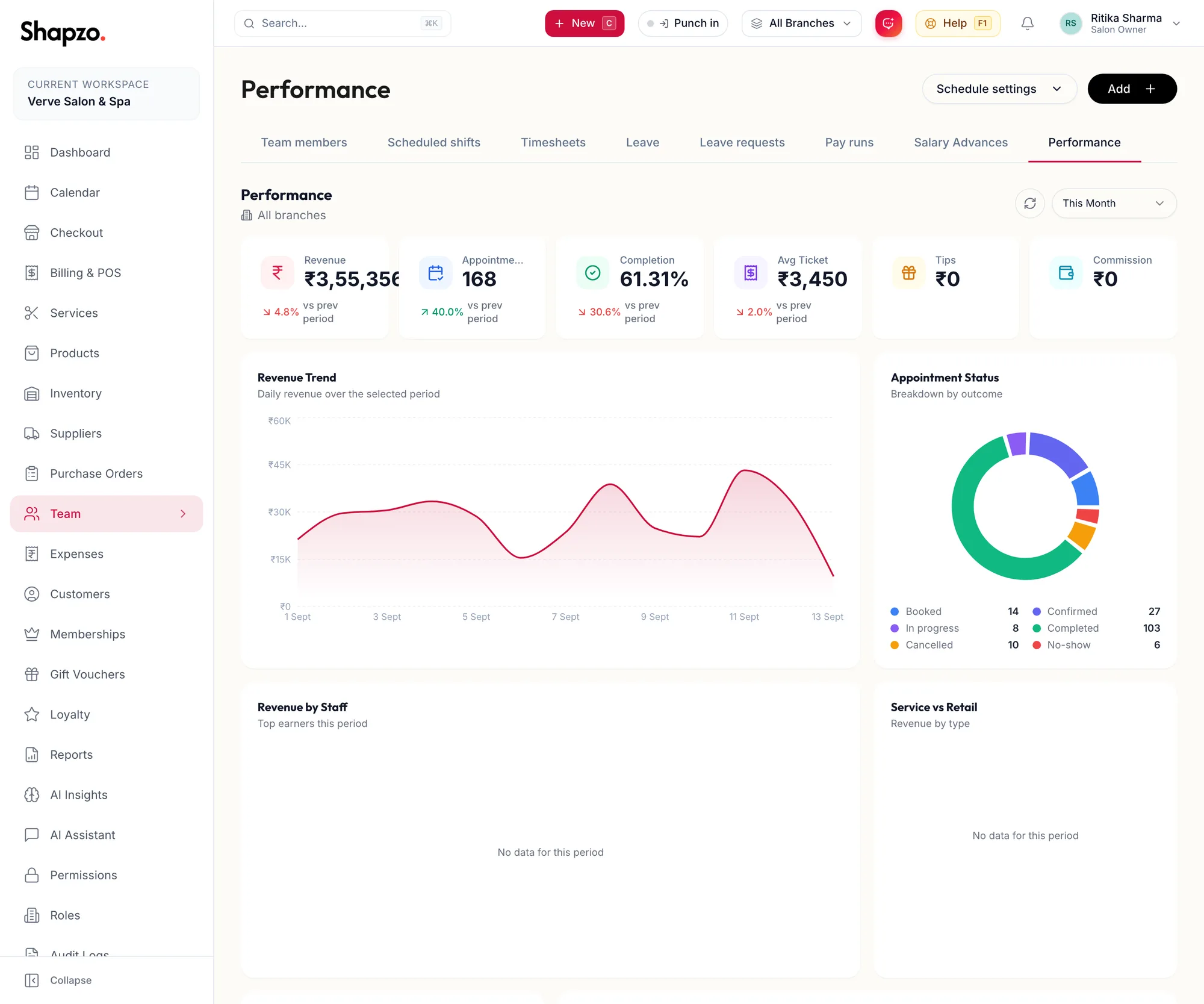Expand the Schedule settings dropdown

[999, 89]
